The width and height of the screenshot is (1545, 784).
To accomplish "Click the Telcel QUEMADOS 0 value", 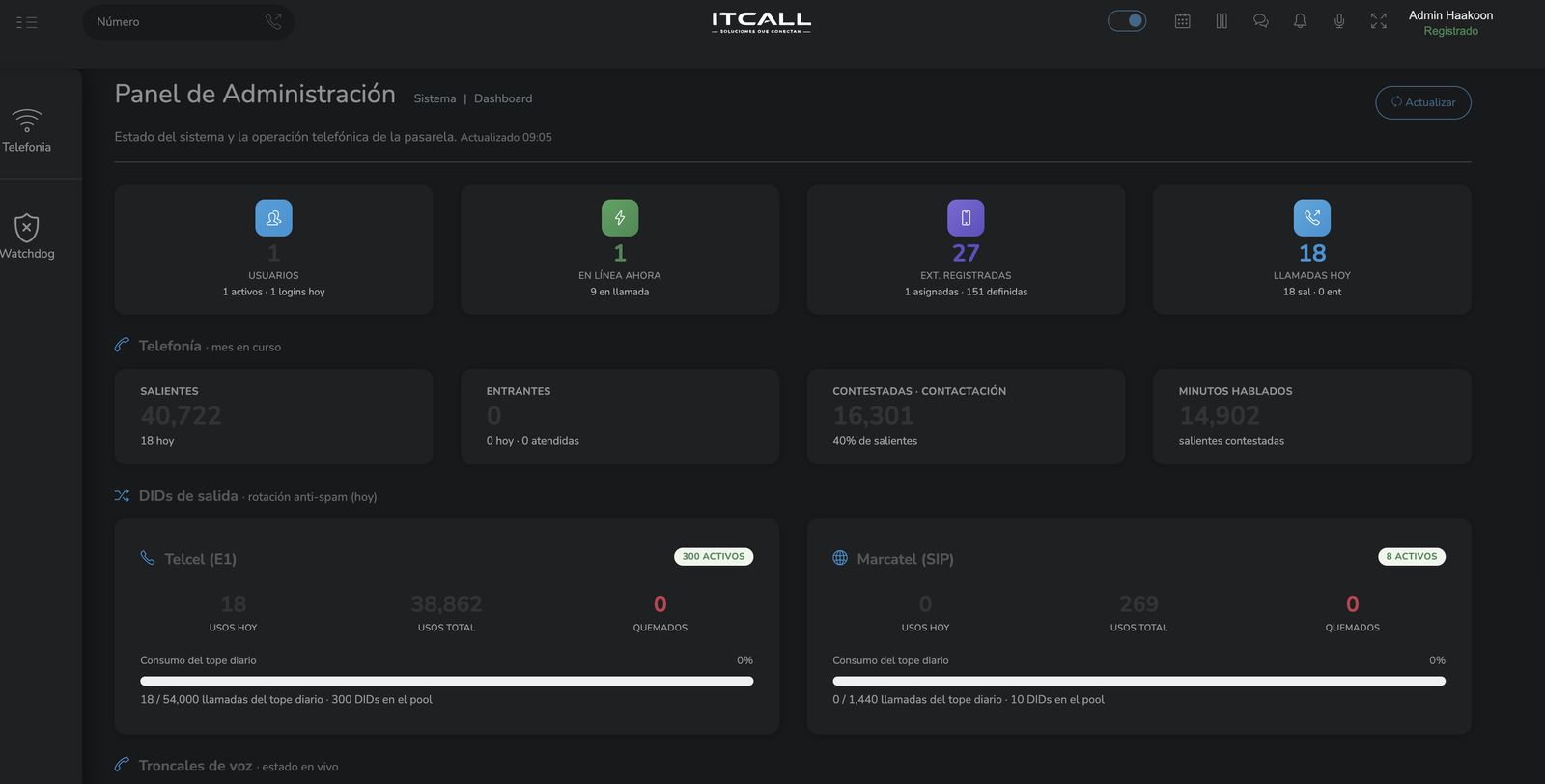I will (660, 604).
